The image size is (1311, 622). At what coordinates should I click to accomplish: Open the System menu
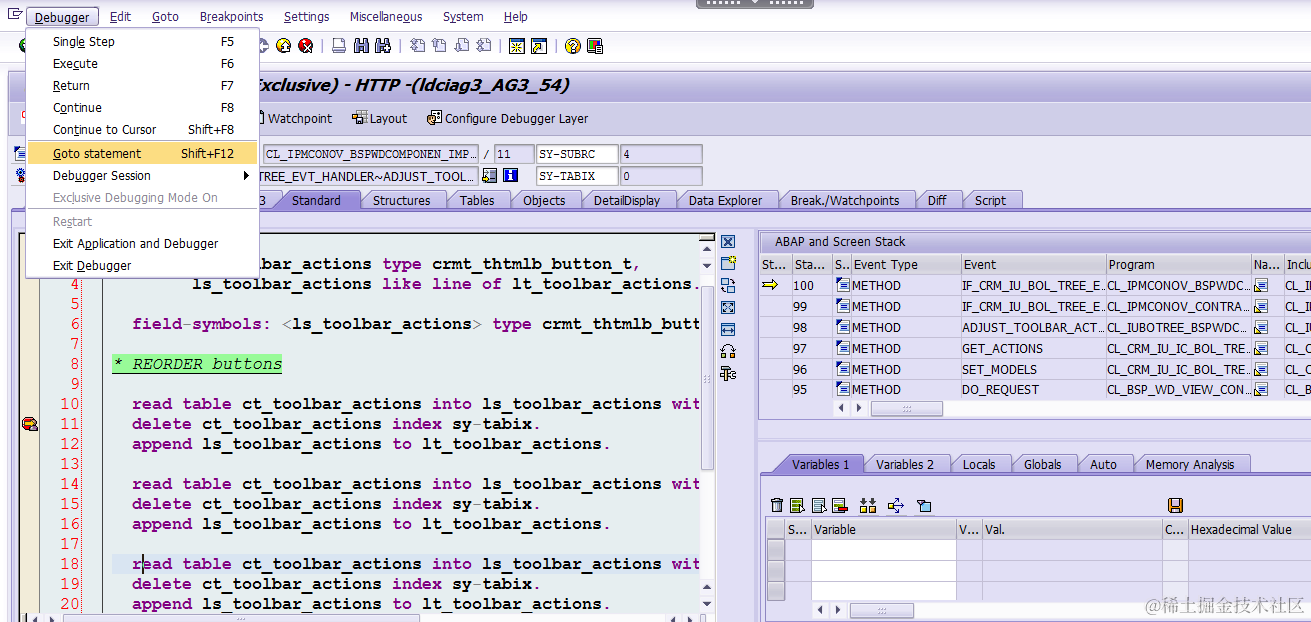[x=463, y=17]
